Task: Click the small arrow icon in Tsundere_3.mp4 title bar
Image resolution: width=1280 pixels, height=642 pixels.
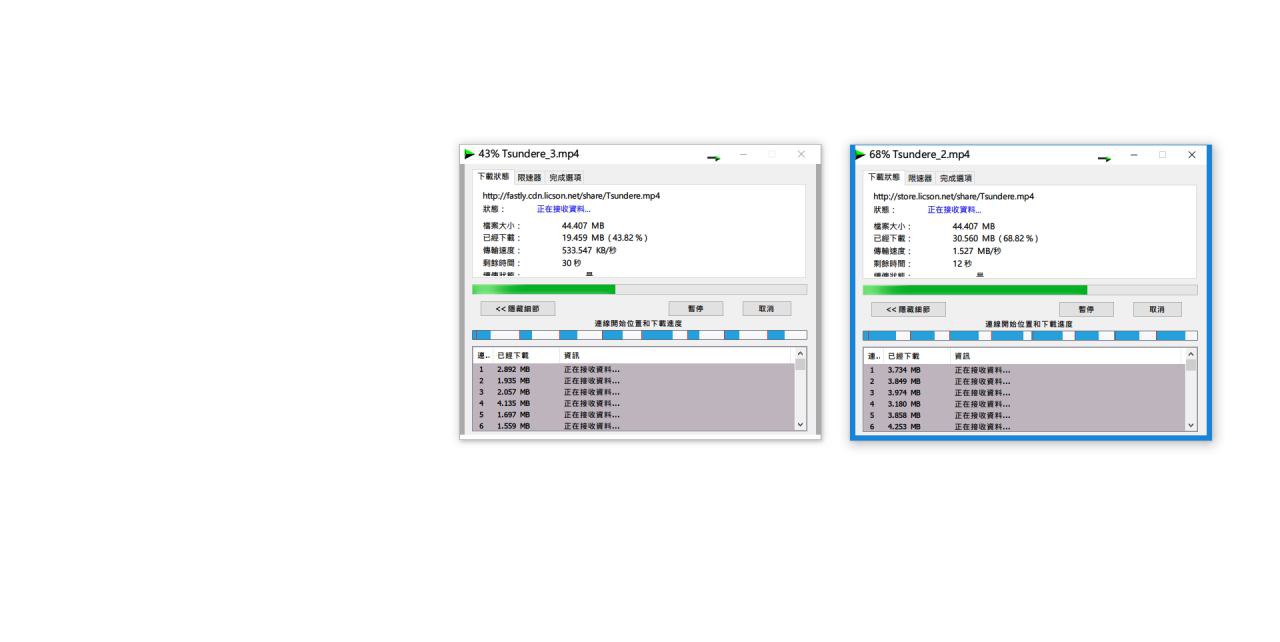Action: click(x=713, y=158)
